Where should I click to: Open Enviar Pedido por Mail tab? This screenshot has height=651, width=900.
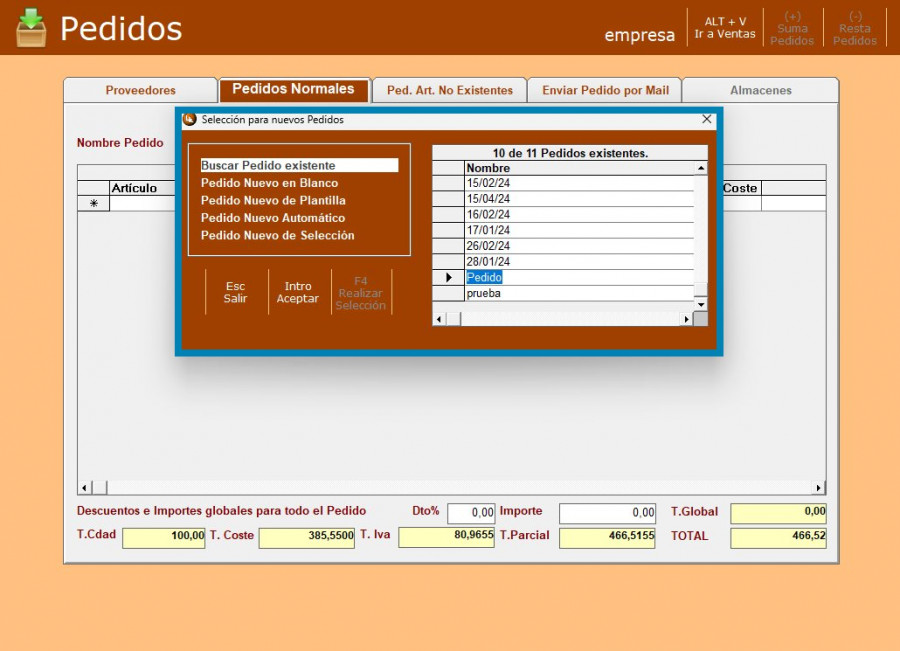605,90
